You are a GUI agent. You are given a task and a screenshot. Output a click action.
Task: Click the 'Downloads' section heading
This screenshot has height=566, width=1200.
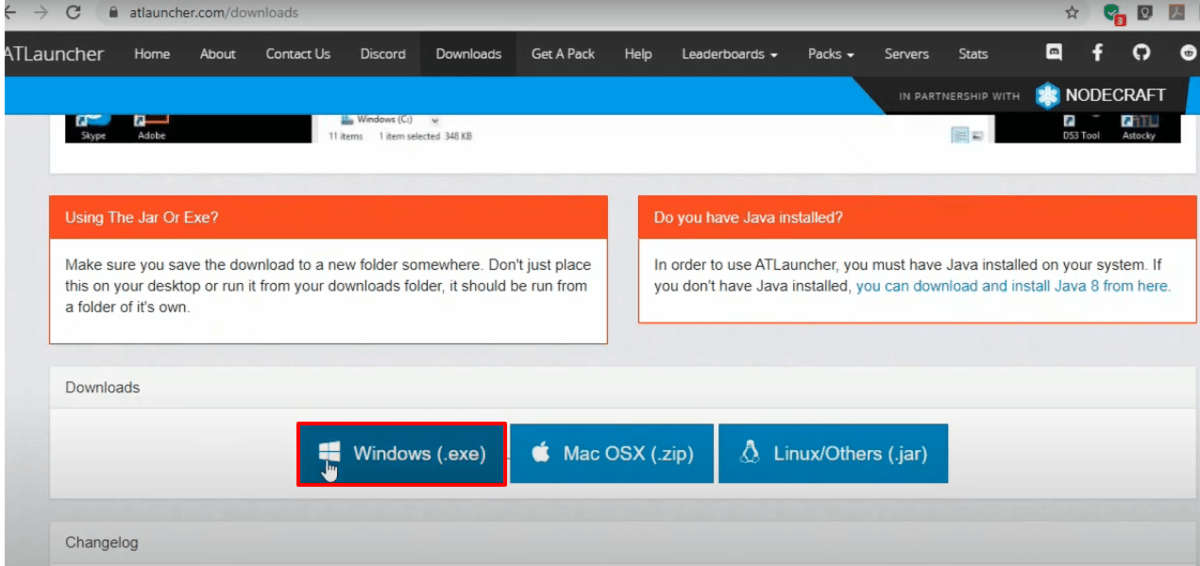coord(103,387)
